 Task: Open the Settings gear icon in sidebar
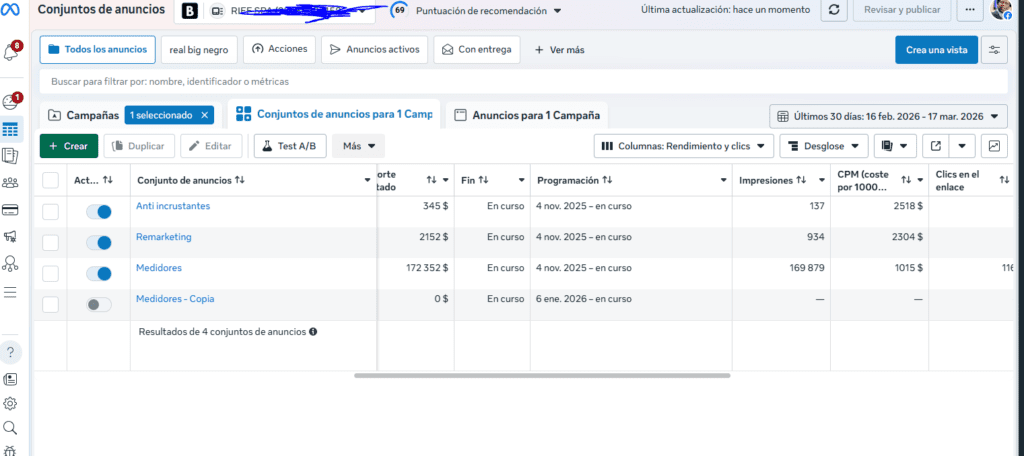click(10, 403)
